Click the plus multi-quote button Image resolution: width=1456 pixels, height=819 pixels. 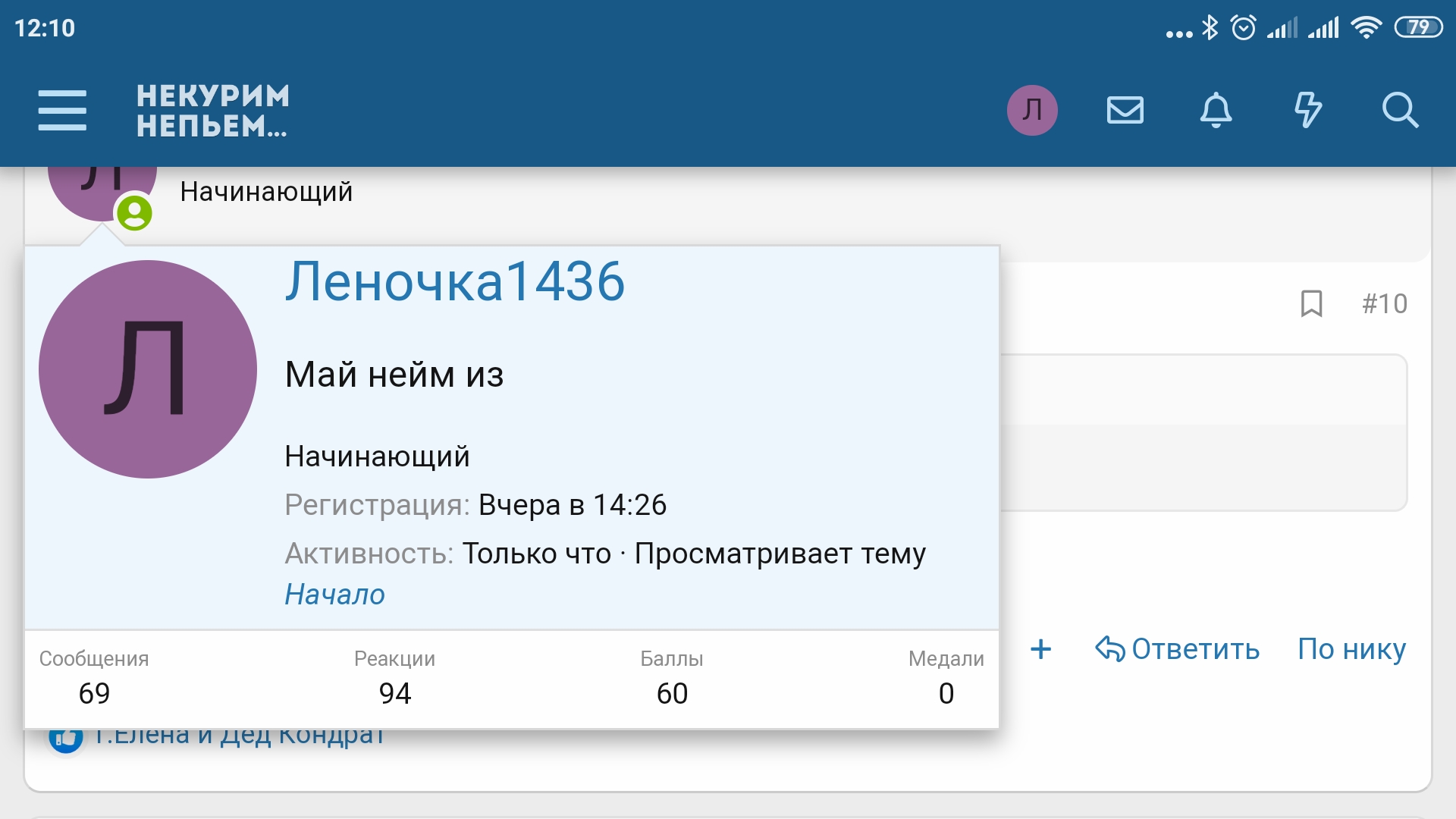[1040, 649]
